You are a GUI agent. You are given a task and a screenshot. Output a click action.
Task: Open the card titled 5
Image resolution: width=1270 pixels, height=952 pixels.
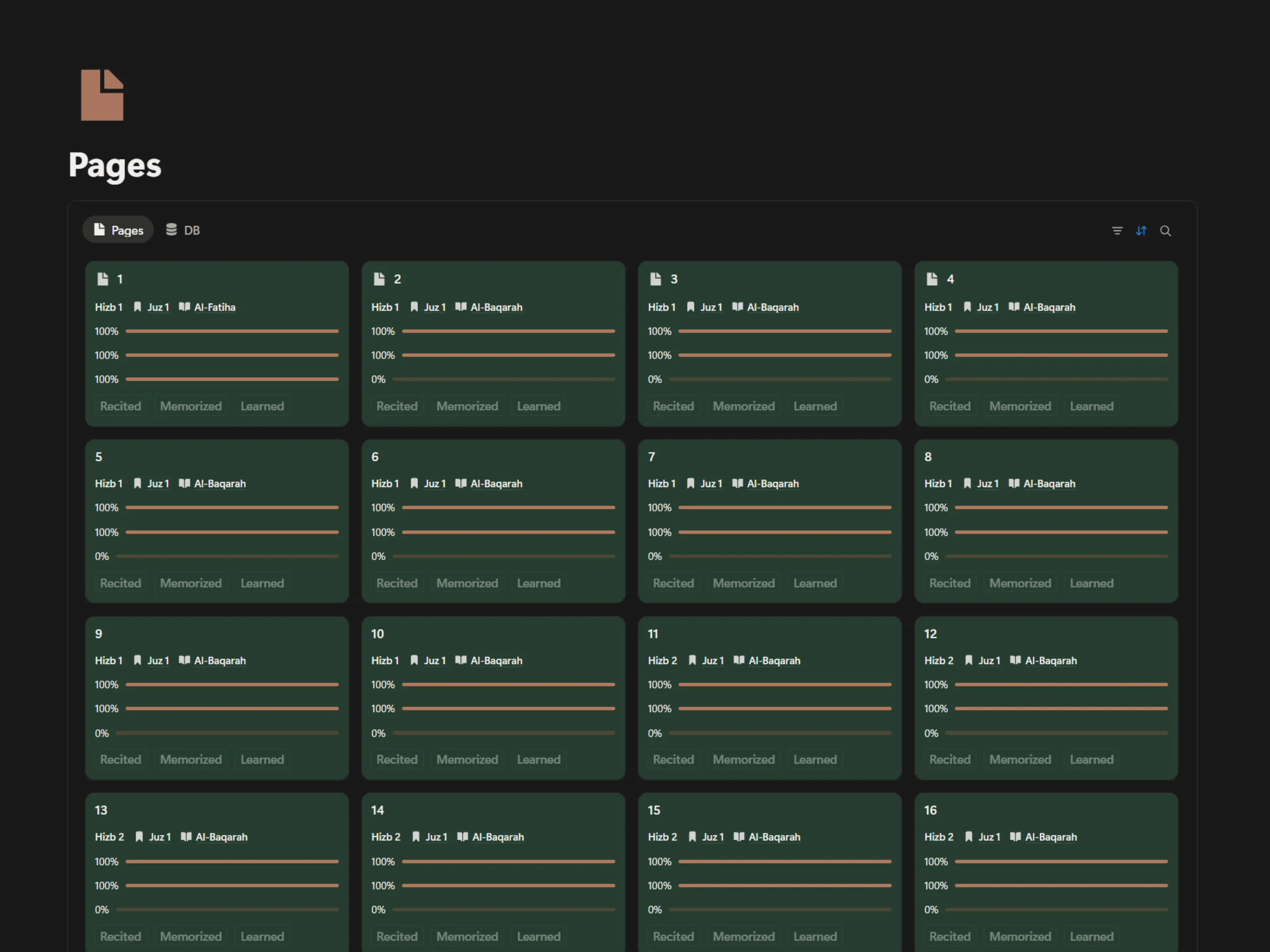coord(99,457)
